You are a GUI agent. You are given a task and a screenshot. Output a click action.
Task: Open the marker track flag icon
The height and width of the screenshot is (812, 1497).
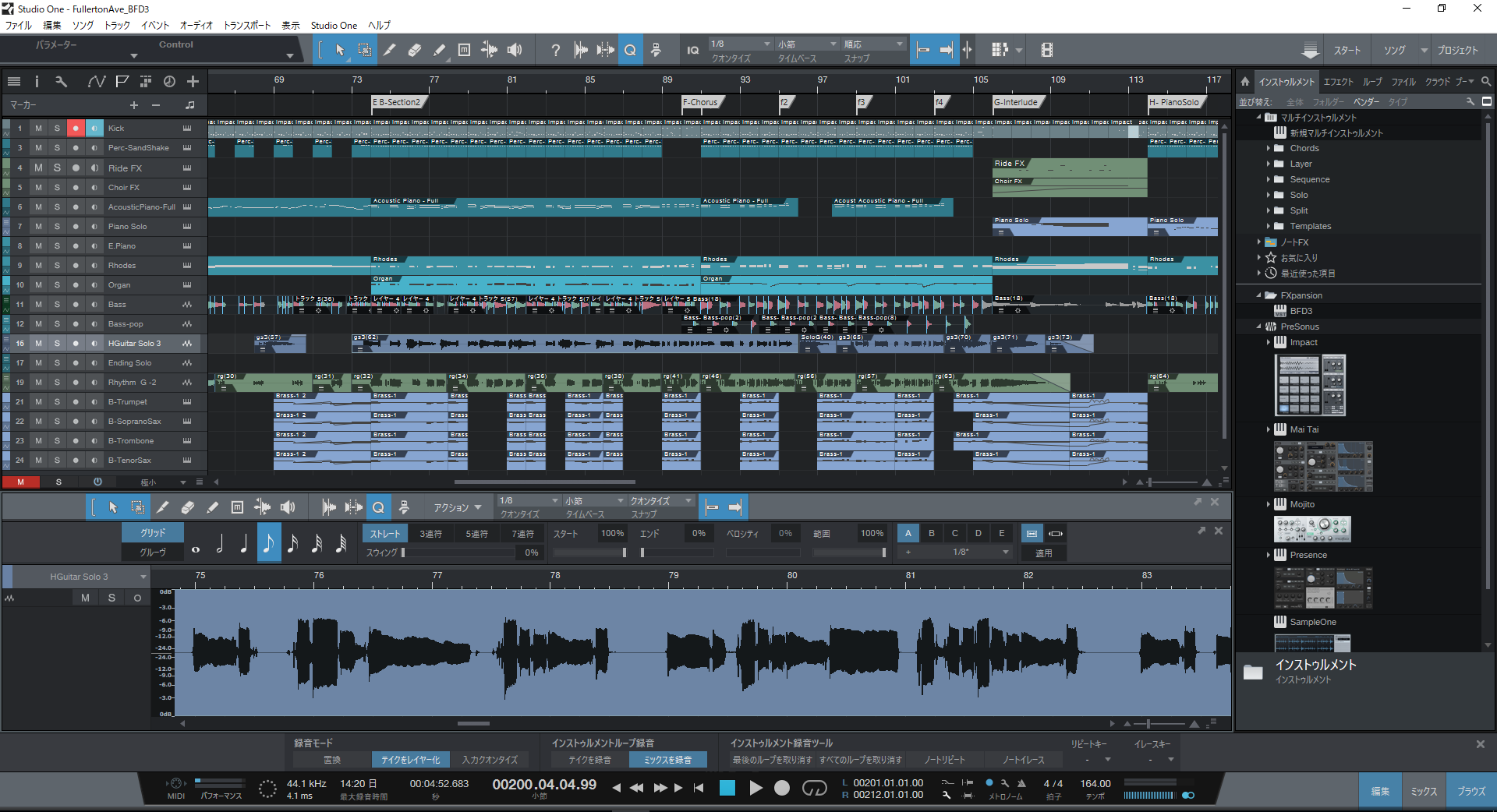tap(122, 81)
